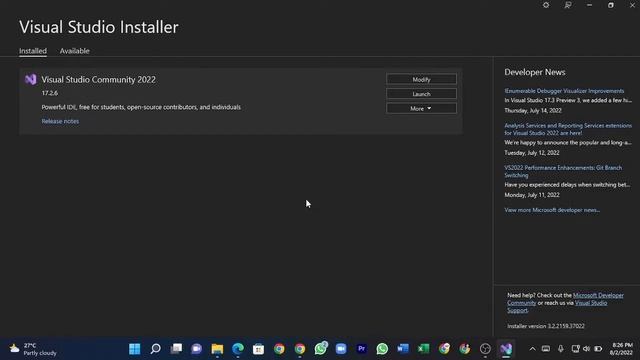The width and height of the screenshot is (640, 360).
Task: Open Zoom from the taskbar
Action: 341,349
